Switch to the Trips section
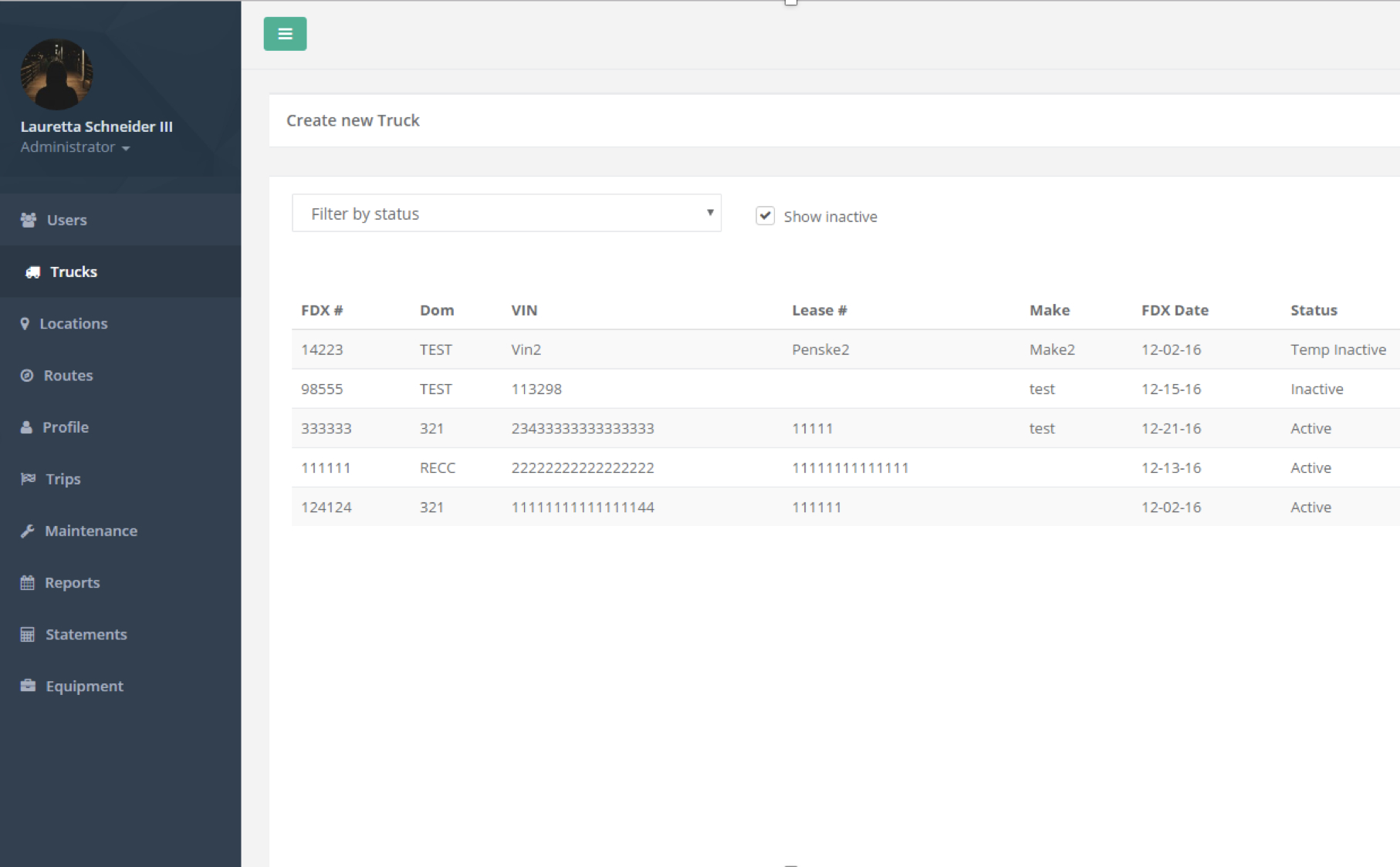This screenshot has width=1400, height=867. coord(62,478)
